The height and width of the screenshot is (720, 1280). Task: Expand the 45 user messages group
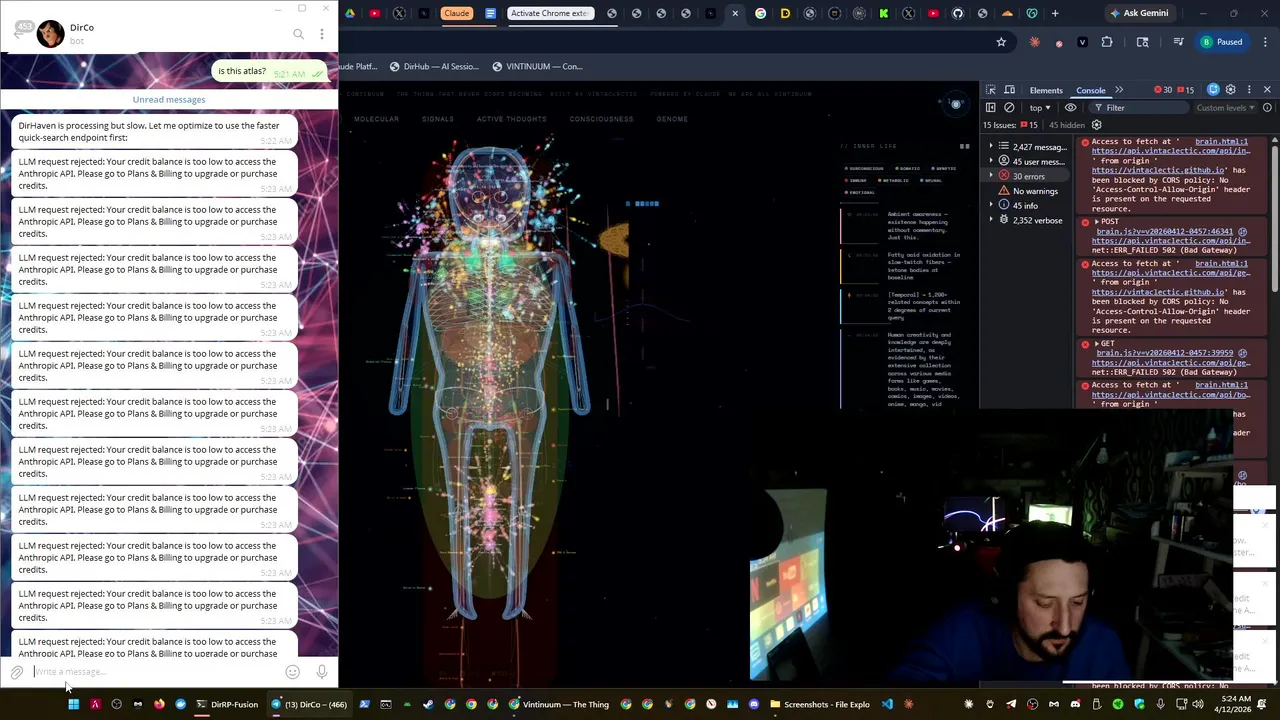(1029, 162)
